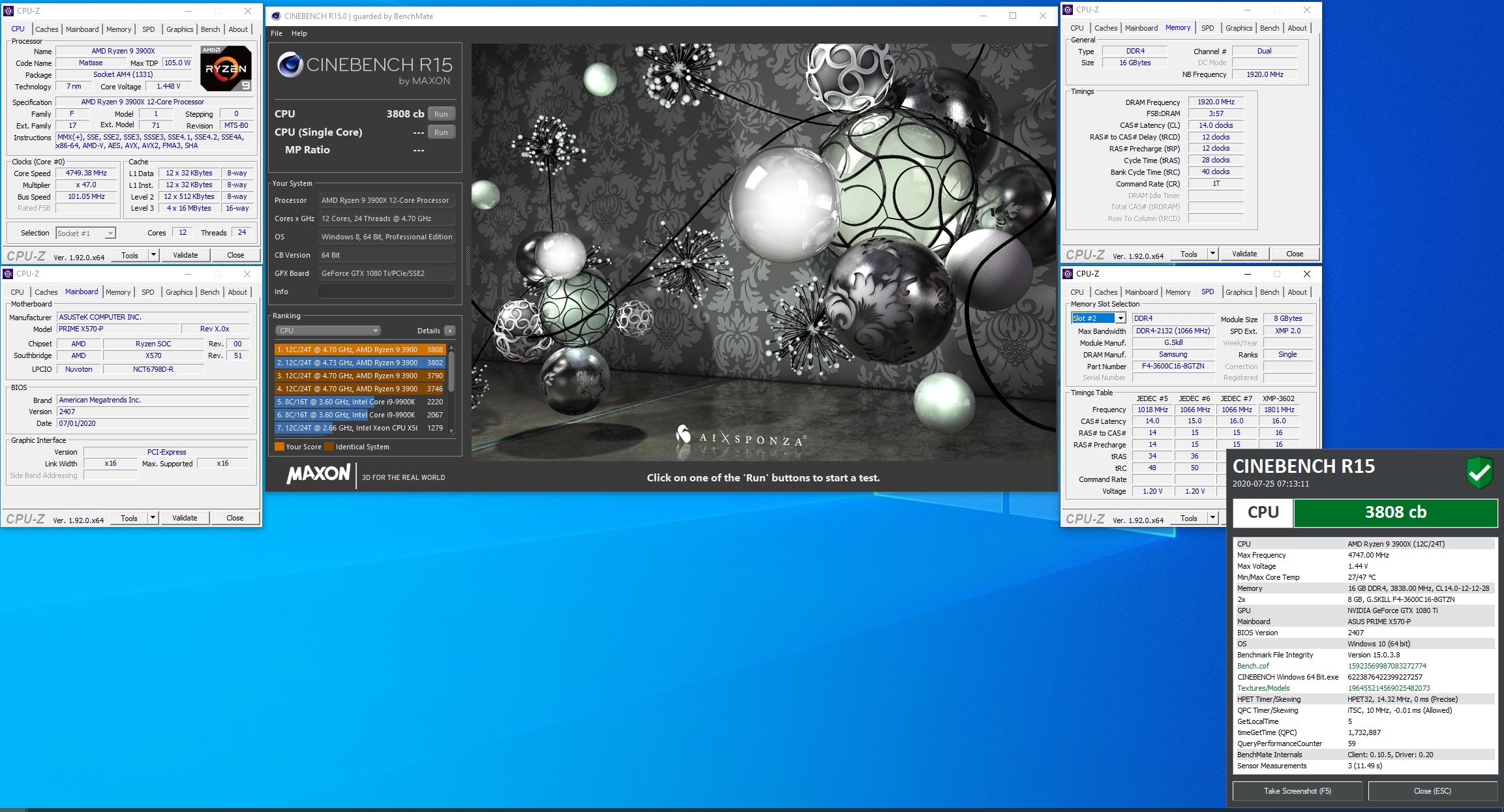
Task: Open the Graphics tab in the Memory CPU-Z window
Action: [1239, 28]
